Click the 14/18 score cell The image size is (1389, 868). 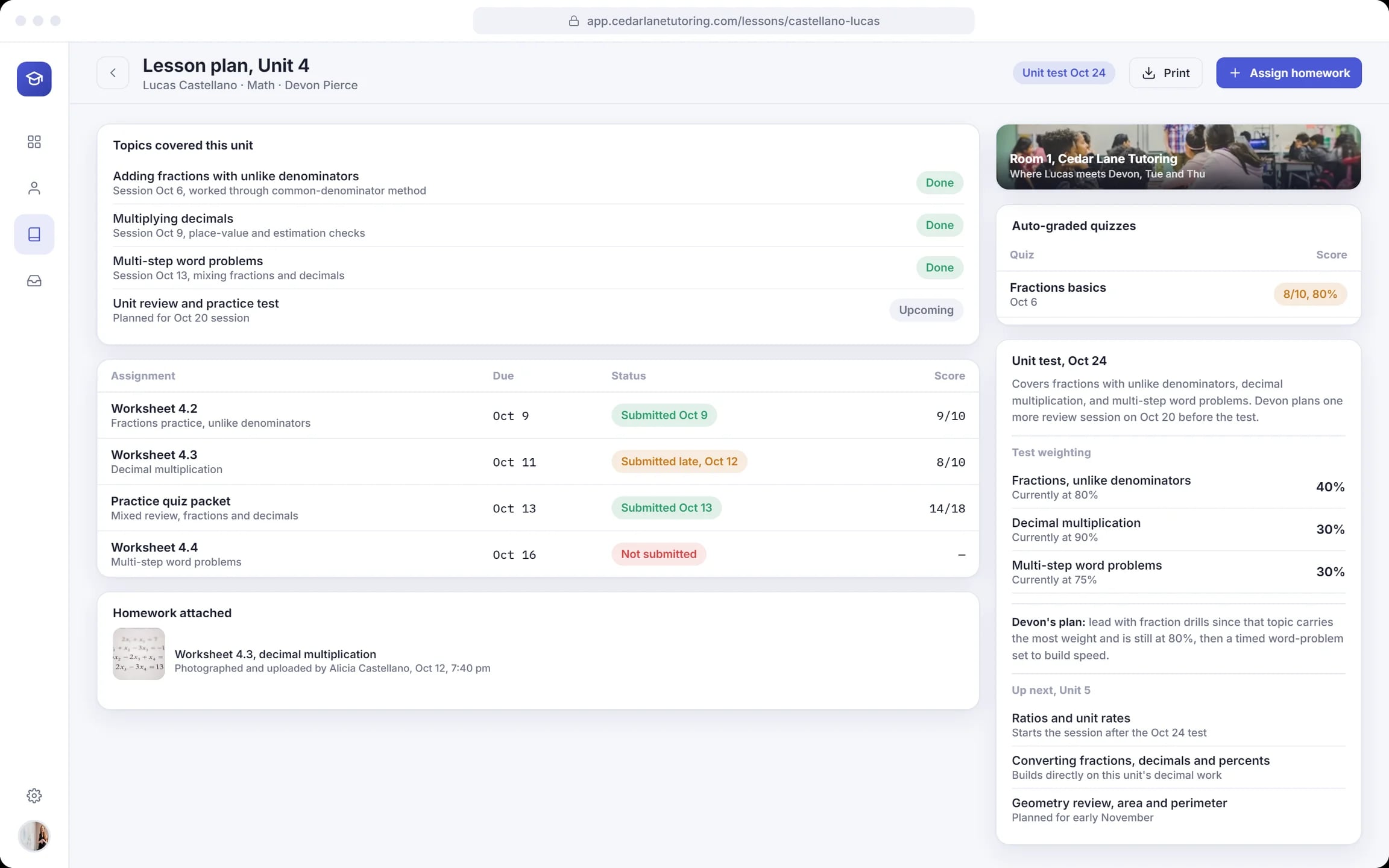[x=946, y=509]
